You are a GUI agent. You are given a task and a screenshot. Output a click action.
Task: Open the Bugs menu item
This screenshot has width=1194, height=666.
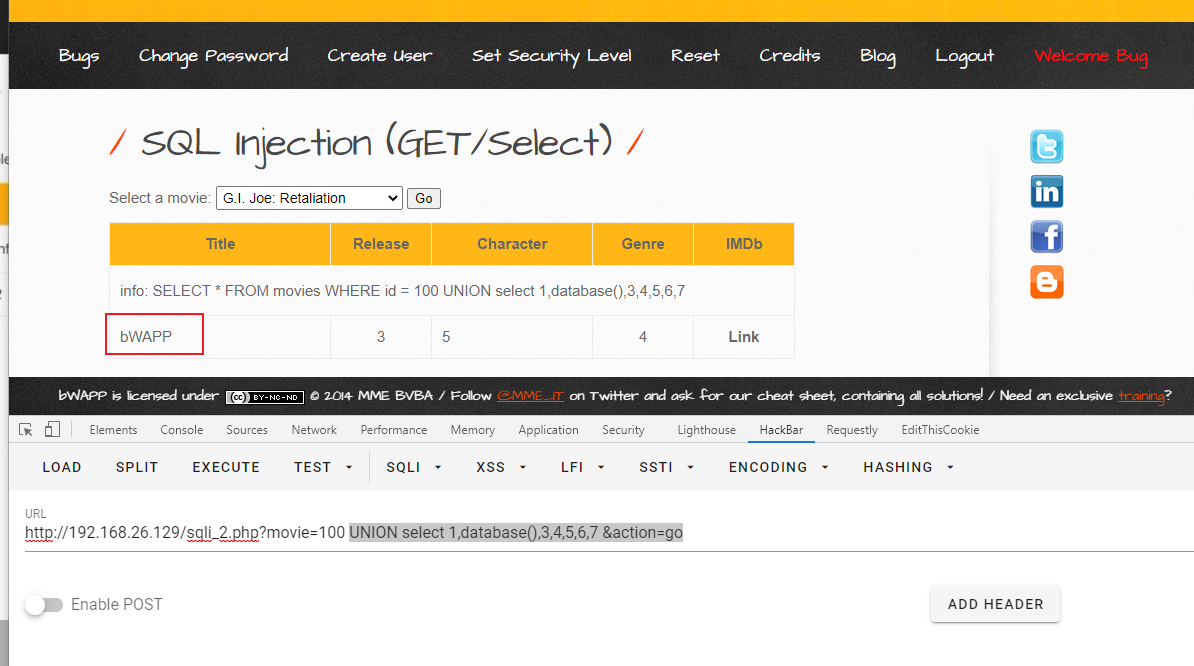point(79,56)
